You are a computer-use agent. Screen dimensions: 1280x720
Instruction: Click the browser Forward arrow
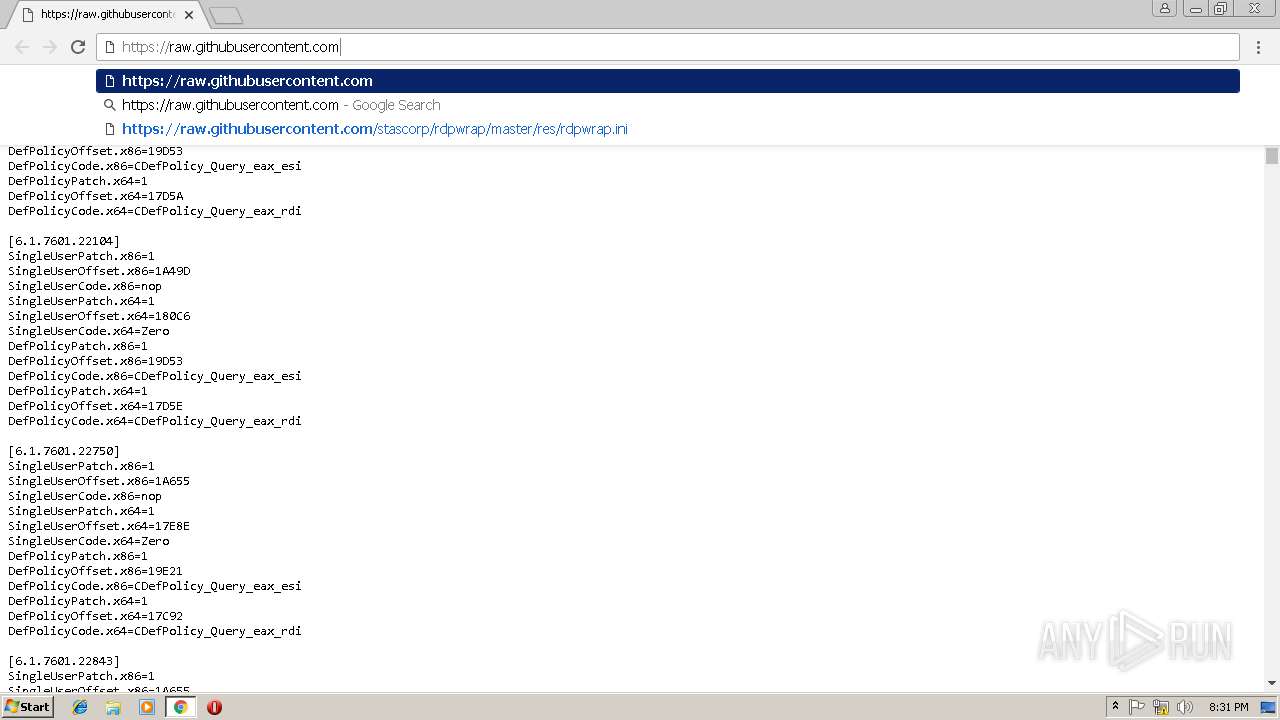click(x=49, y=47)
